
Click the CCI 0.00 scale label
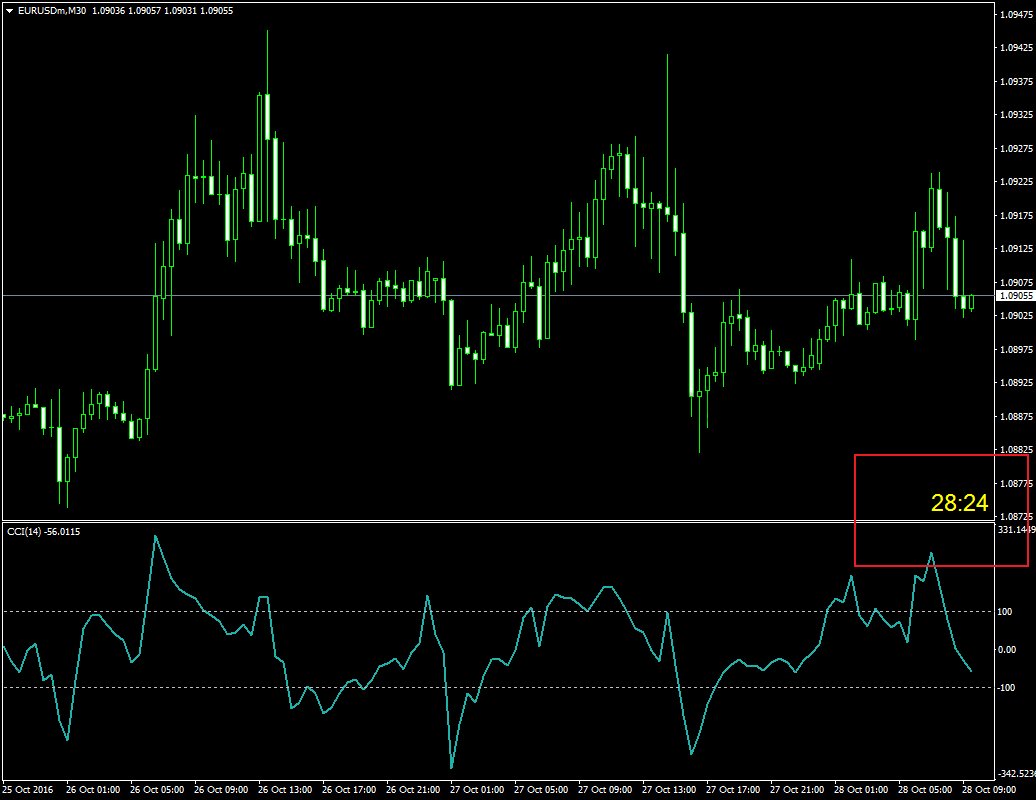pos(1010,649)
